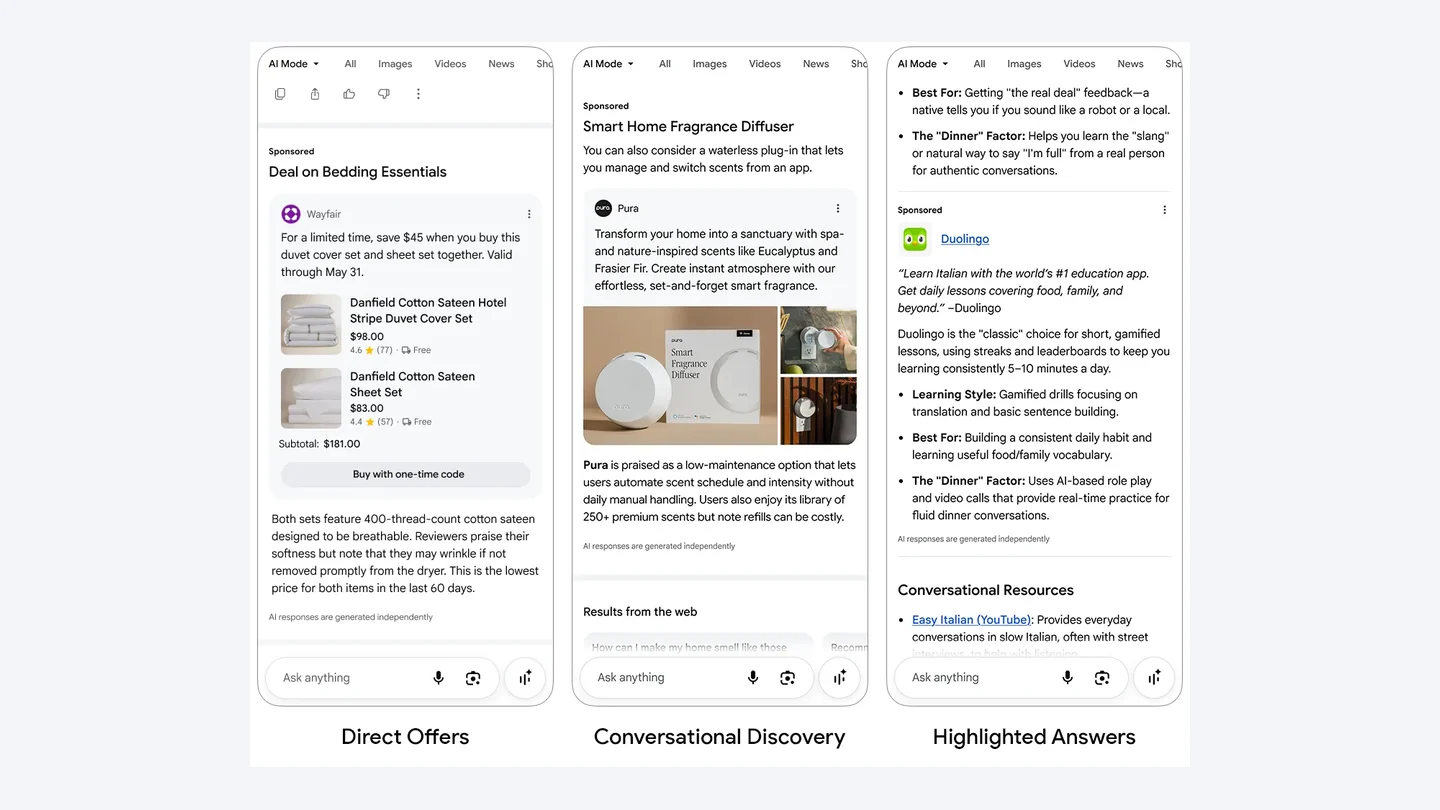Switch to Videos tab in Direct Offers phone
1440x810 pixels.
click(x=450, y=64)
